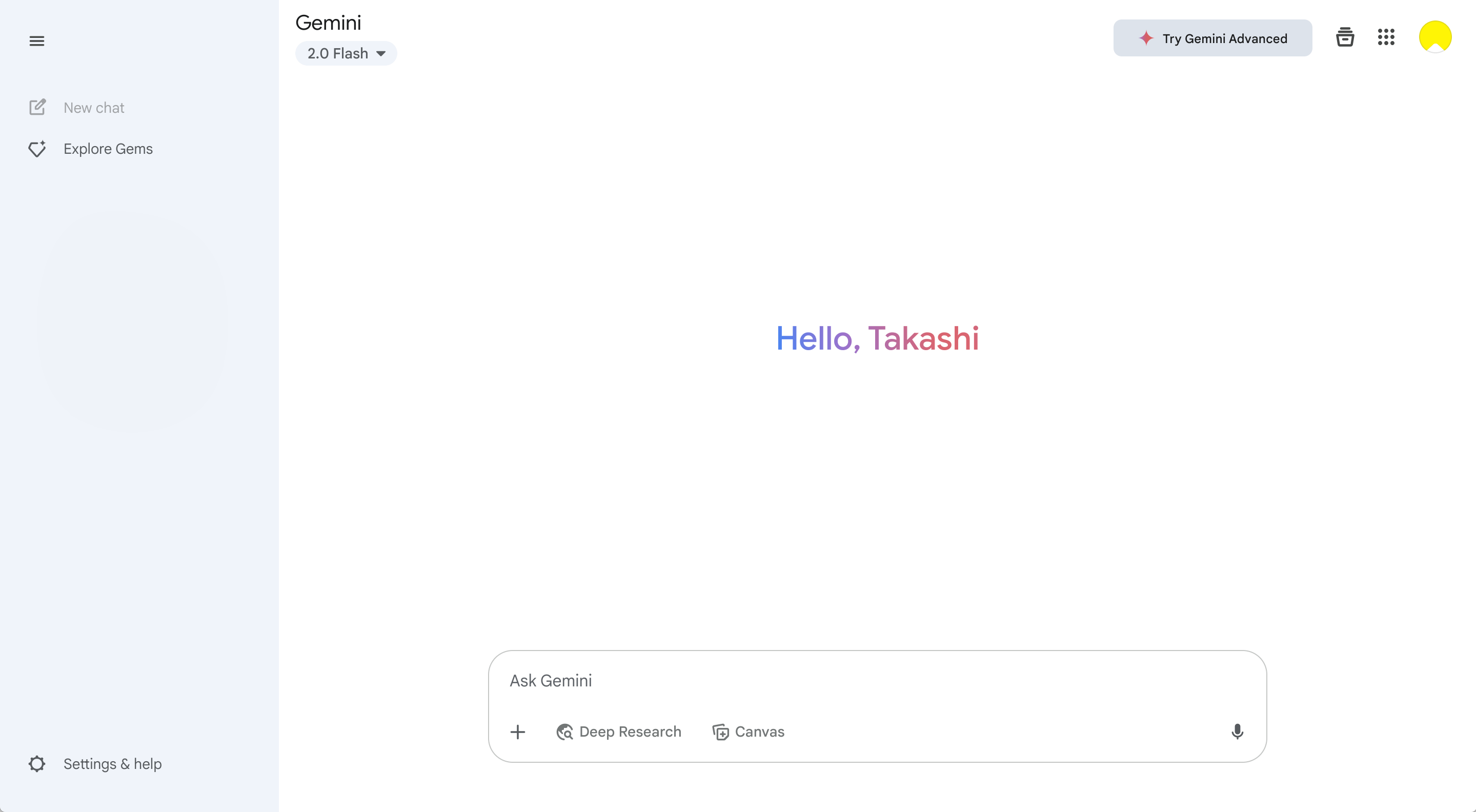Open the yellow account profile avatar
This screenshot has height=812, width=1476.
1435,37
